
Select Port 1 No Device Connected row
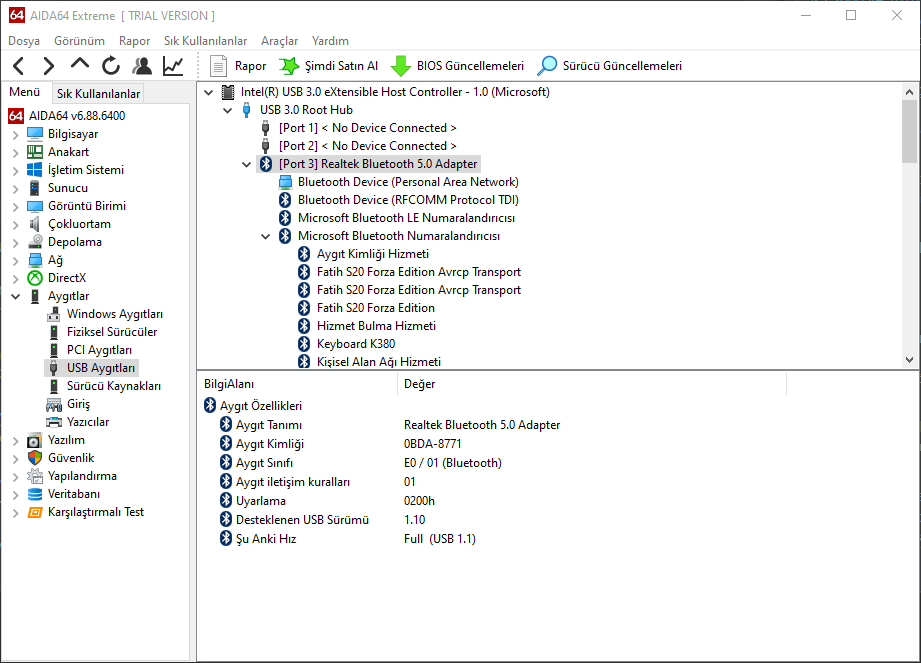pyautogui.click(x=367, y=128)
